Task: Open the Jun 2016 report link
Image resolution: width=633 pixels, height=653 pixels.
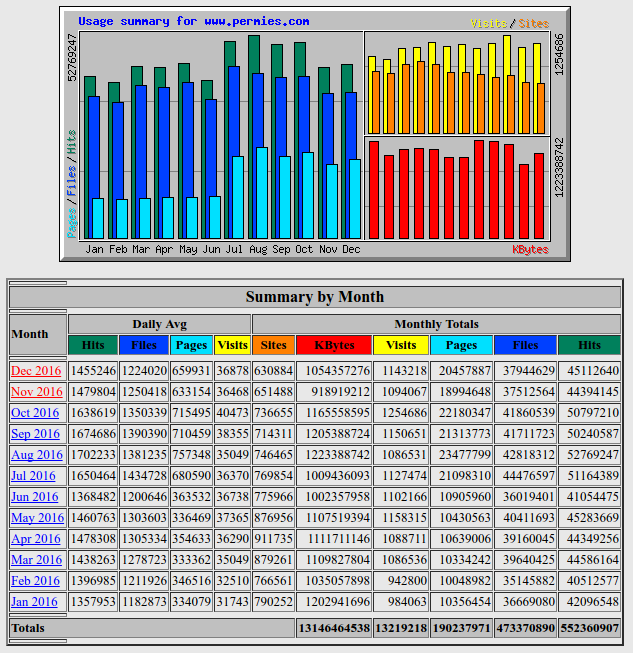Action: pyautogui.click(x=36, y=497)
